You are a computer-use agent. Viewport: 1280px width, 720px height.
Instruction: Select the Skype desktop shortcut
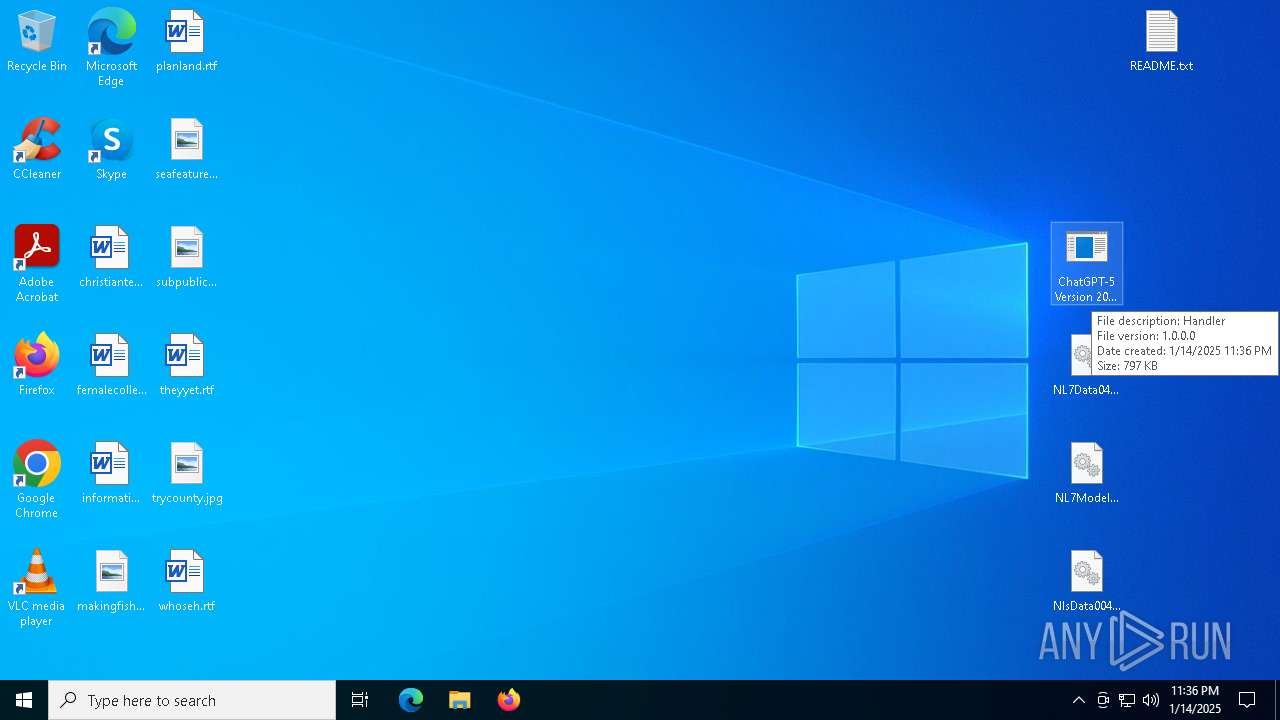[111, 150]
